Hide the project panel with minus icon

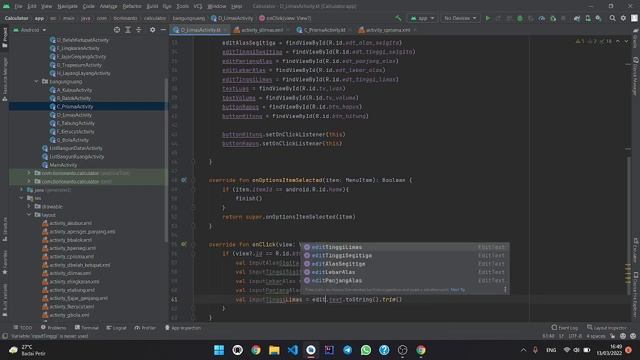pos(163,30)
